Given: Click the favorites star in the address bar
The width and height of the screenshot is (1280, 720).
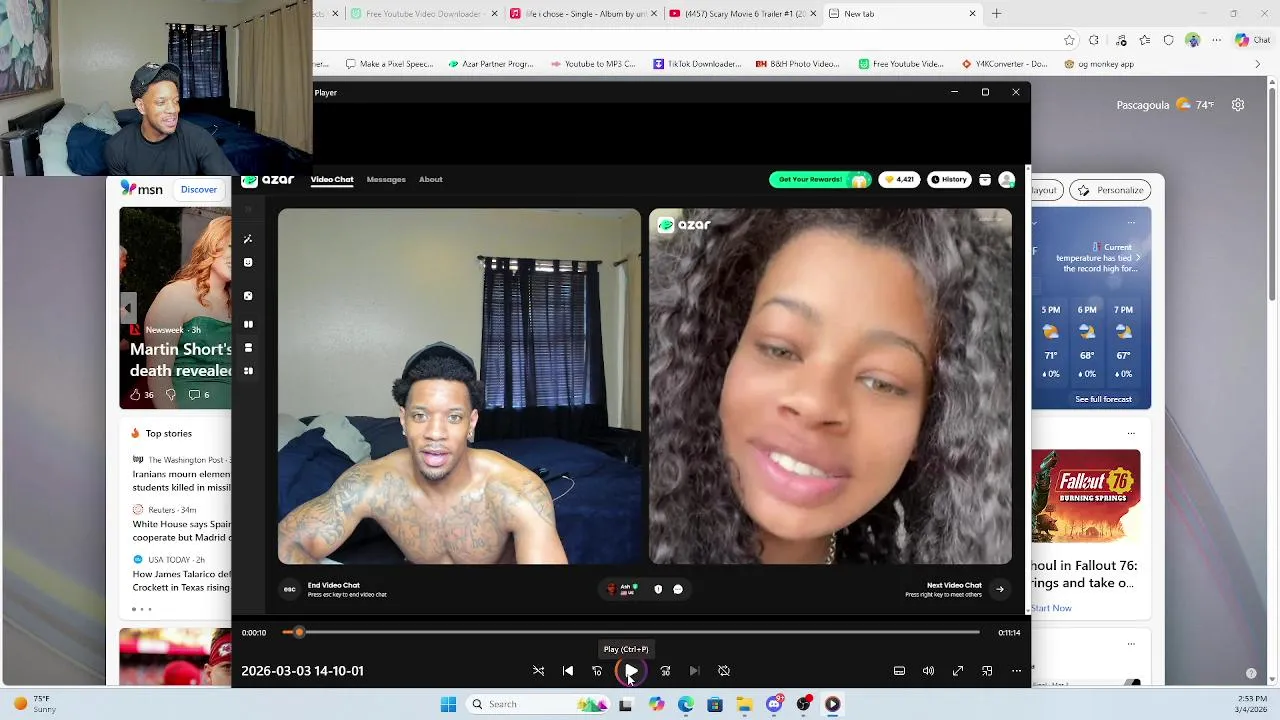Looking at the screenshot, I should (x=1069, y=40).
